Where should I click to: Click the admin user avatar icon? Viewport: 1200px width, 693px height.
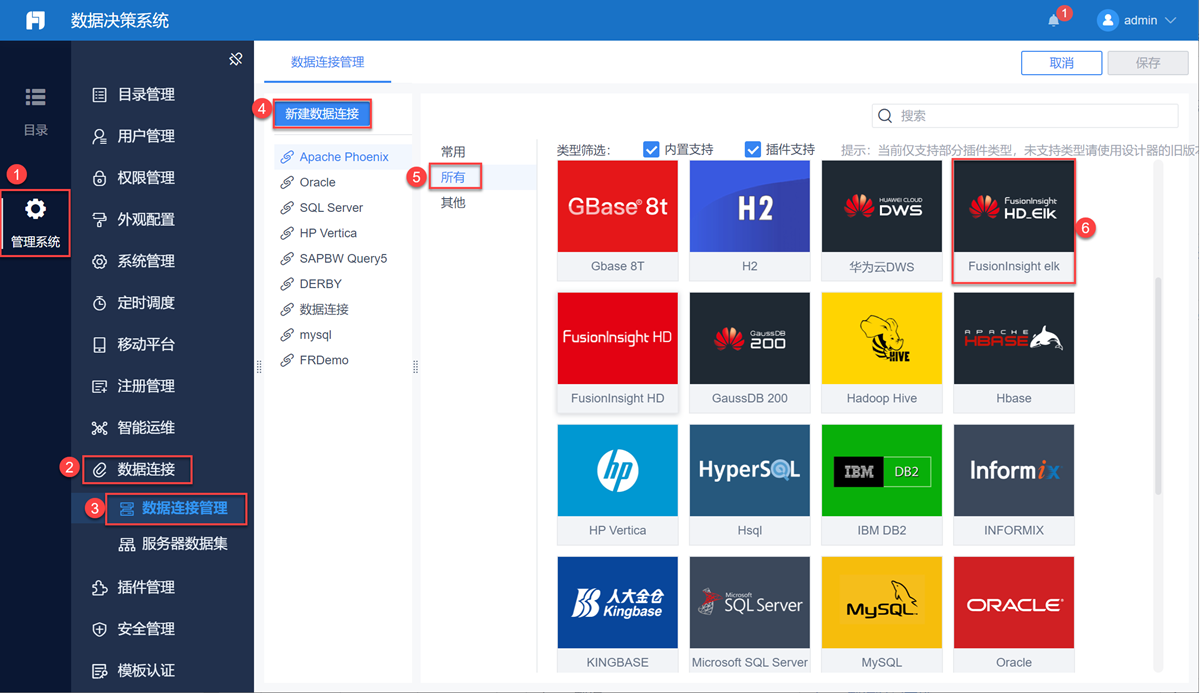tap(1107, 20)
